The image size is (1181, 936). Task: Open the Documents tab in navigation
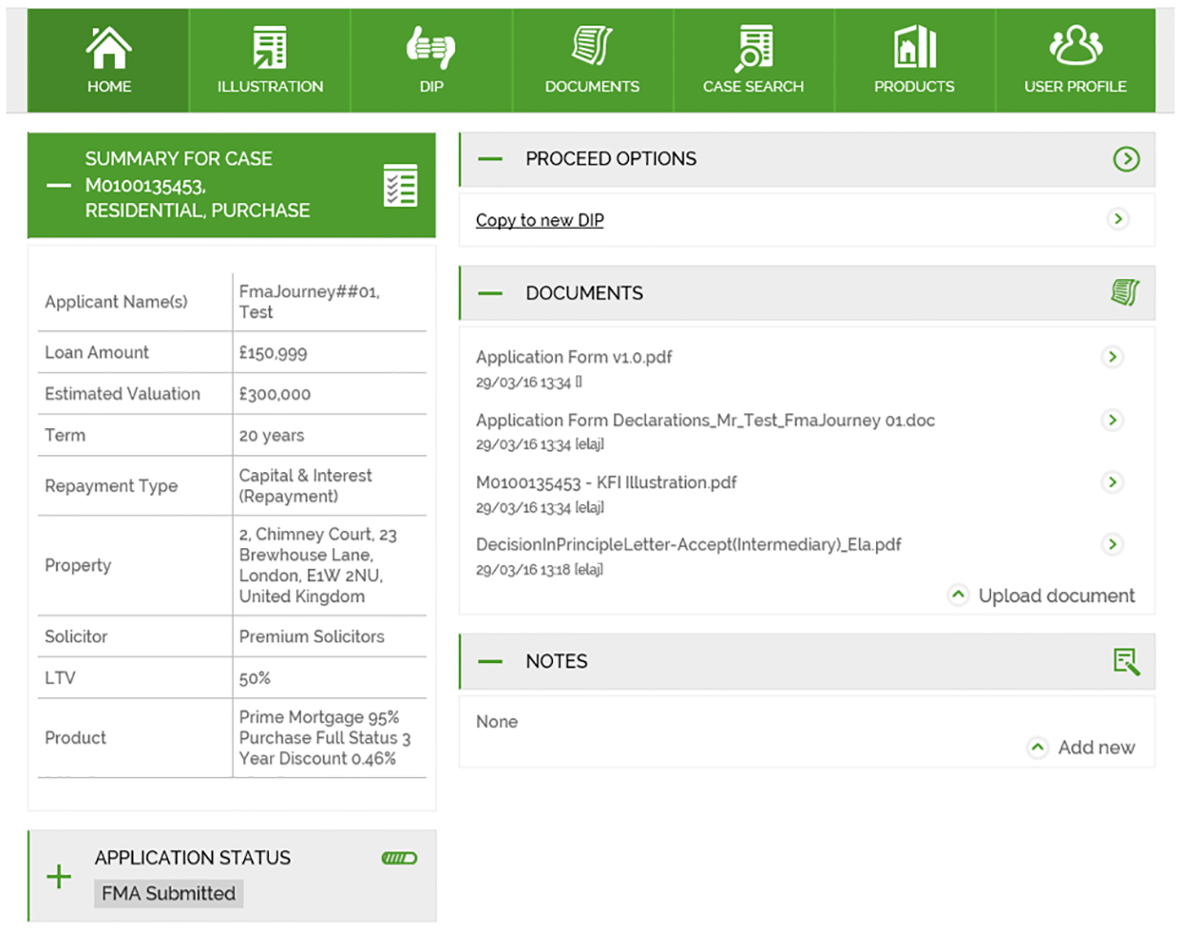(592, 60)
